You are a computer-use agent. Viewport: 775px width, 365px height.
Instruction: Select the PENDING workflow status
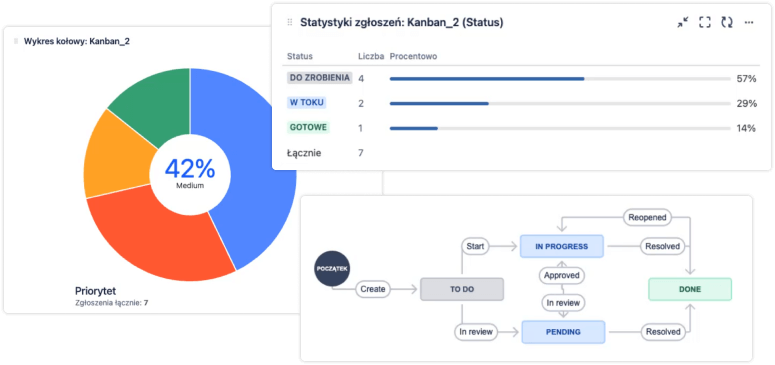pos(563,332)
